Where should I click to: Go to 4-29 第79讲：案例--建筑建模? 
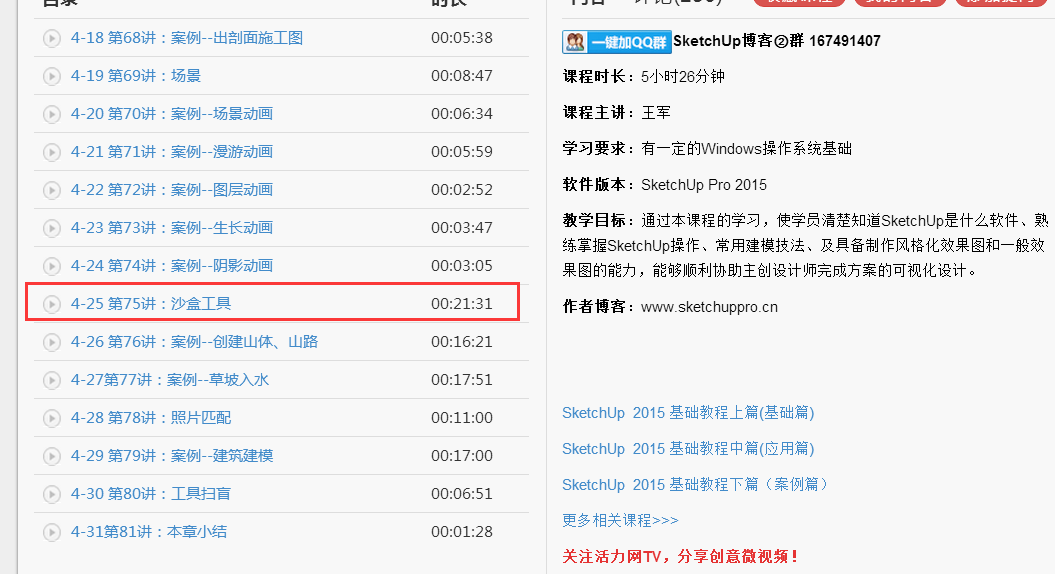pyautogui.click(x=172, y=456)
